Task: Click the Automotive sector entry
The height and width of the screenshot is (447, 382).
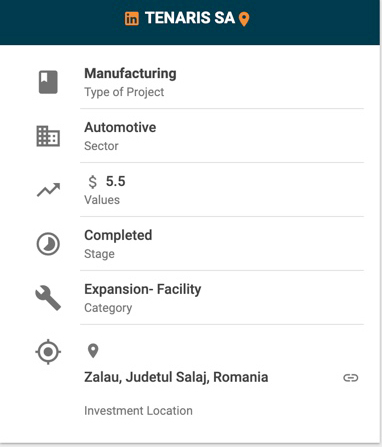Action: 120,127
